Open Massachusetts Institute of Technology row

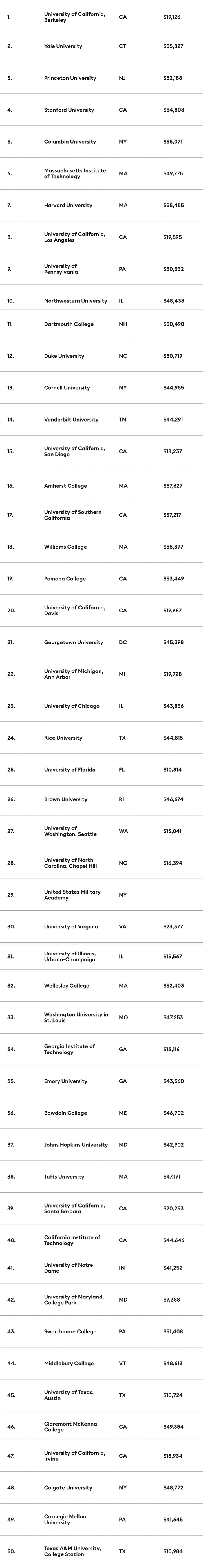click(74, 173)
